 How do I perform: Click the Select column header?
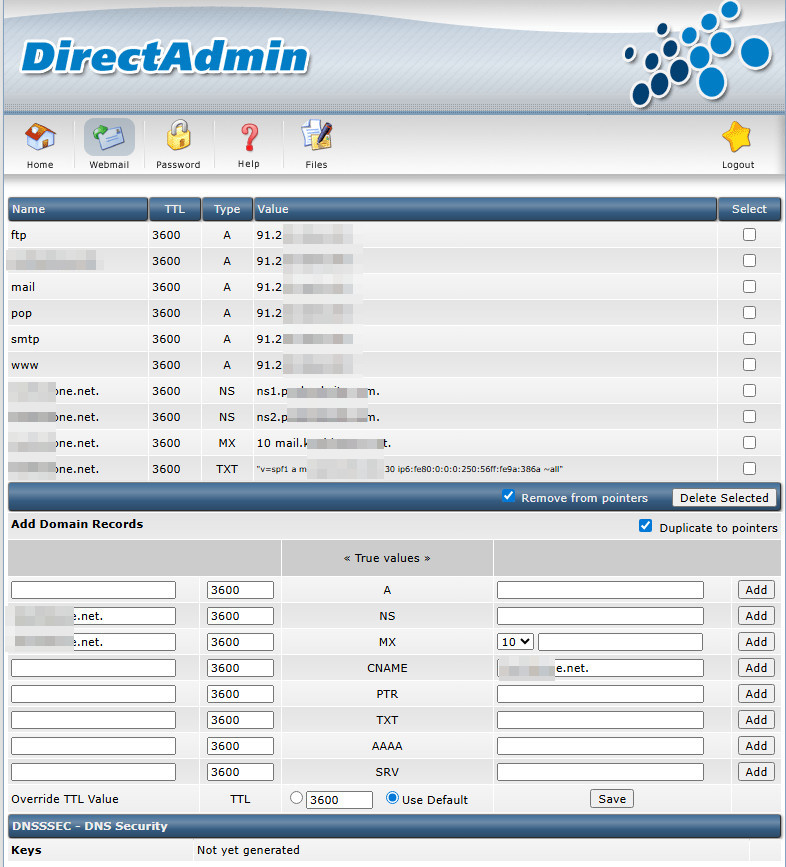pos(749,209)
